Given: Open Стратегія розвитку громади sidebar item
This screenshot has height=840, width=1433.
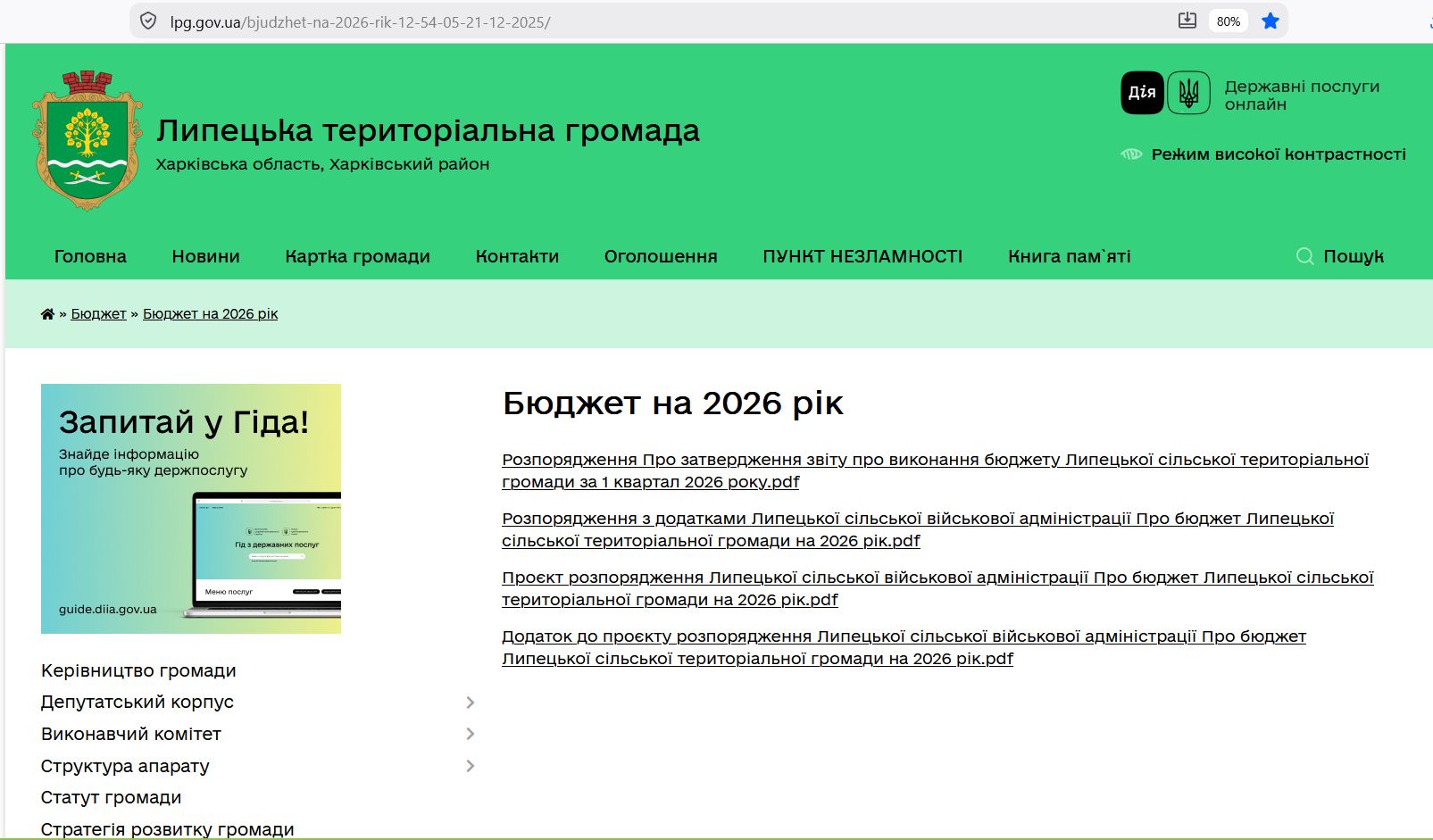Looking at the screenshot, I should click(167, 829).
